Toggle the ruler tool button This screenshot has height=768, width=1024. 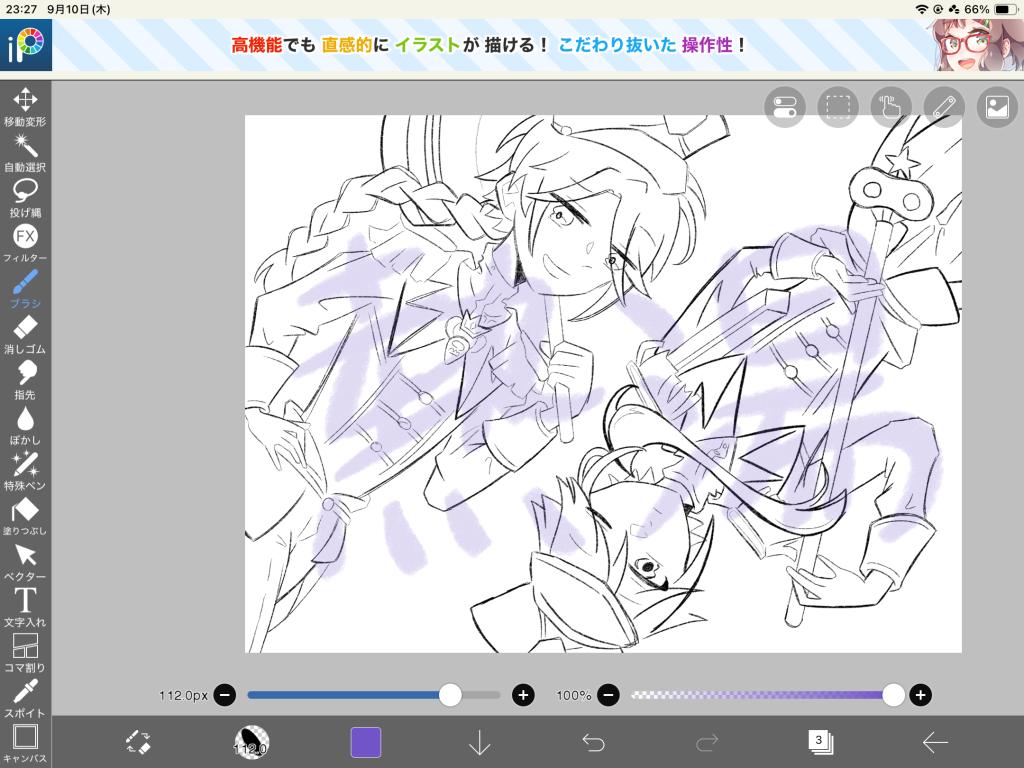[x=944, y=107]
